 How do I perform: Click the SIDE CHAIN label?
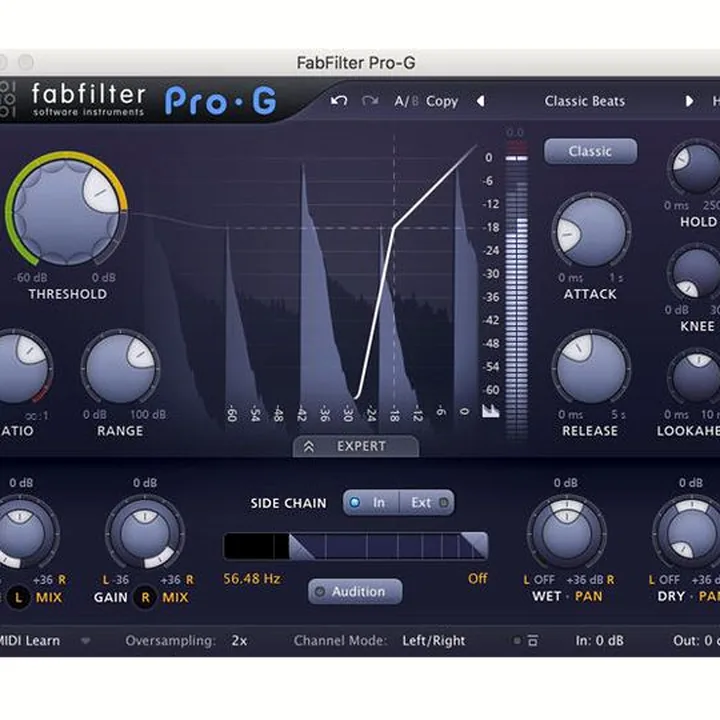click(288, 503)
